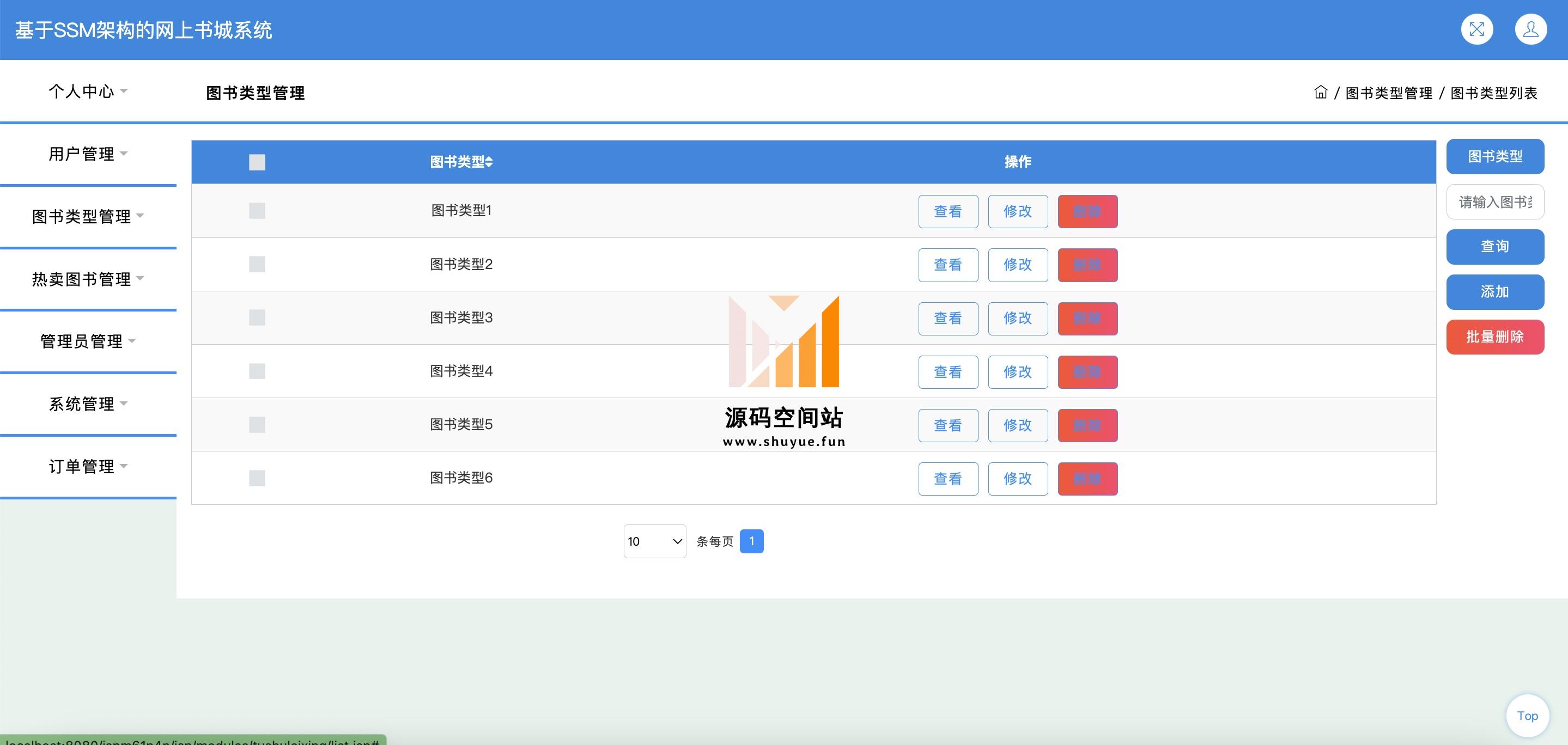The height and width of the screenshot is (745, 1568).
Task: Delete 图书类型6 with the red button
Action: coord(1087,479)
